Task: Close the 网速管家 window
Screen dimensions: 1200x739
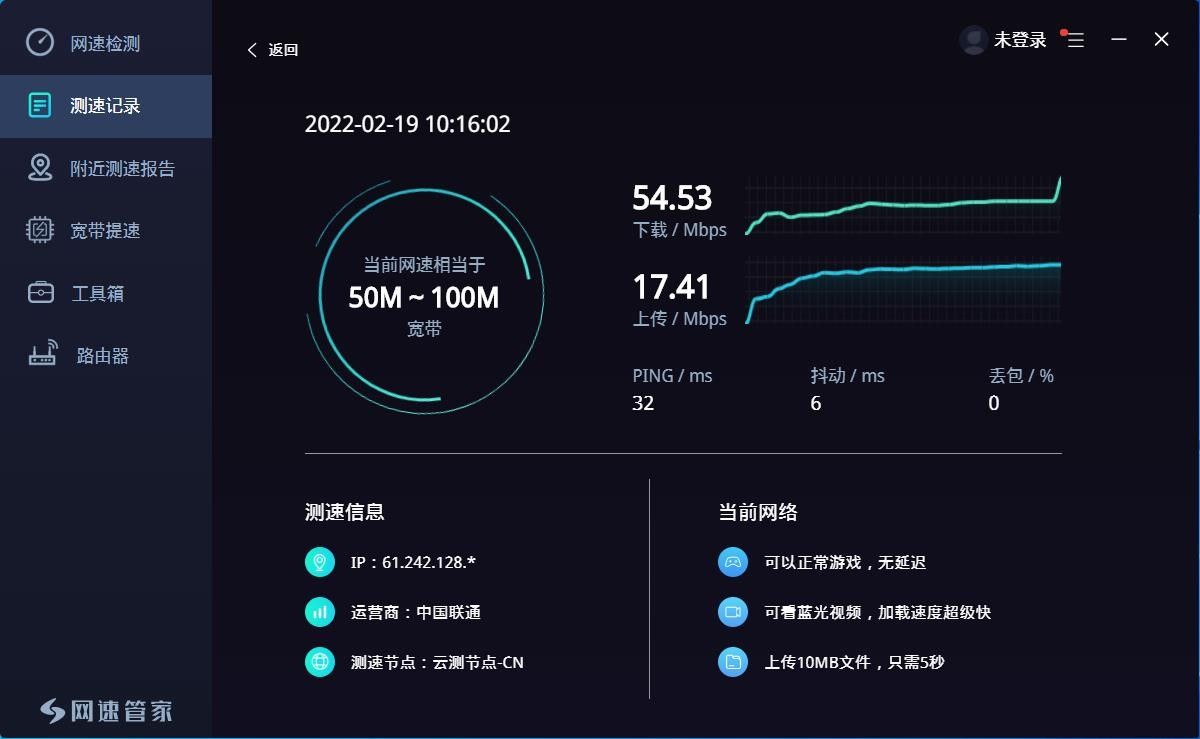Action: coord(1161,39)
